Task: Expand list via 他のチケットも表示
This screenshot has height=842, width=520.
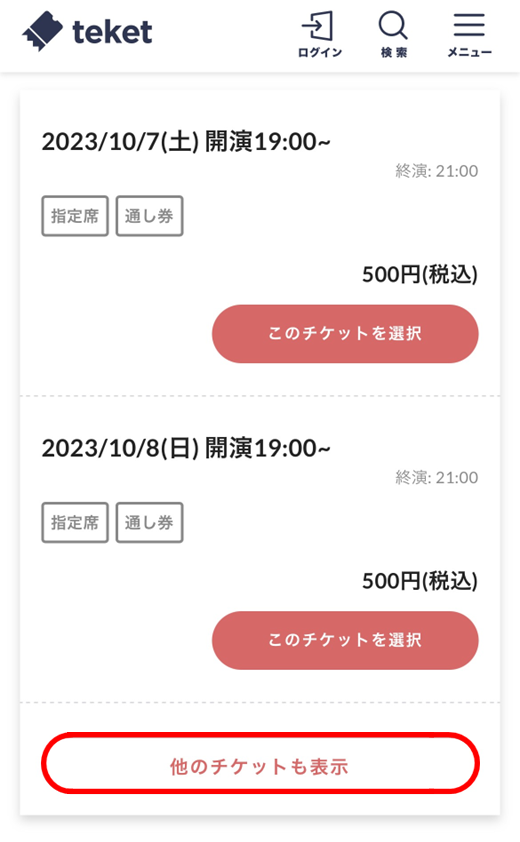Action: (x=260, y=764)
